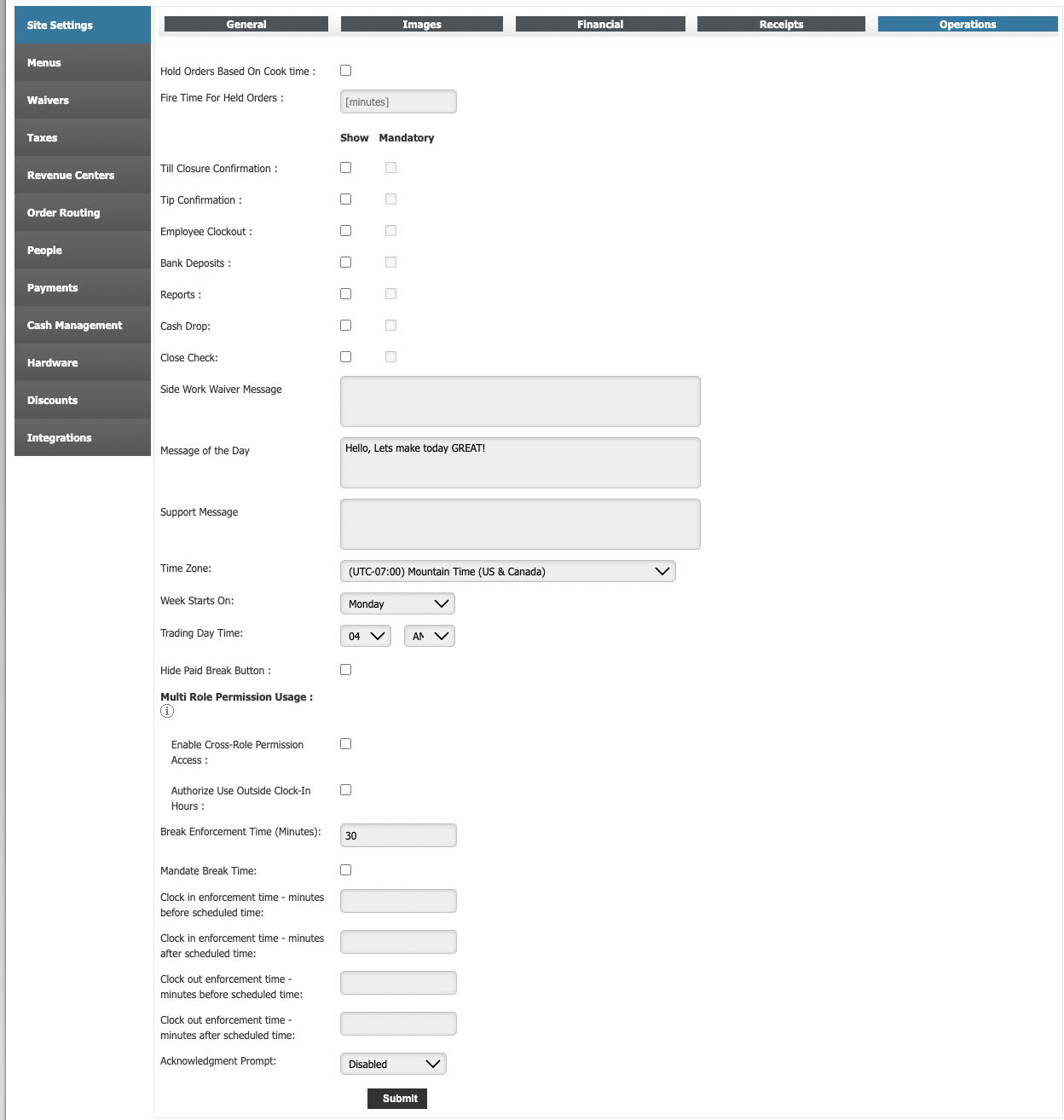This screenshot has height=1120, width=1064.
Task: Tick Authorize Use Outside Clock-In Hours
Action: pyautogui.click(x=345, y=790)
